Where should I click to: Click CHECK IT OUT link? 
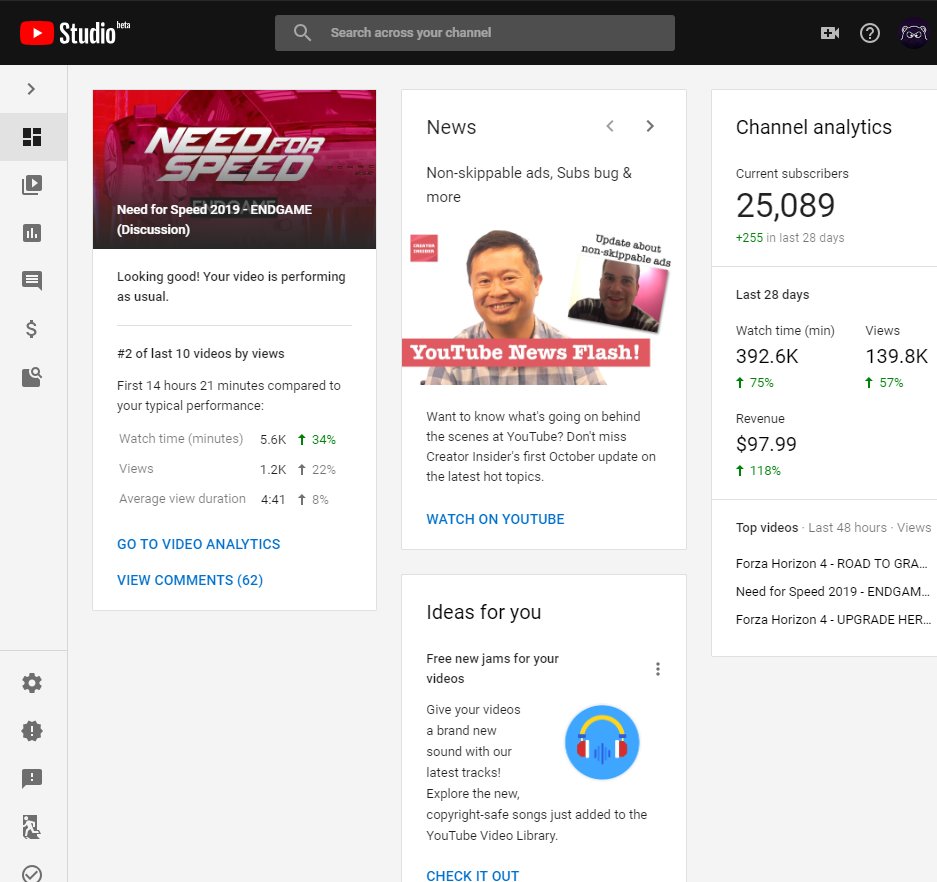click(x=472, y=875)
